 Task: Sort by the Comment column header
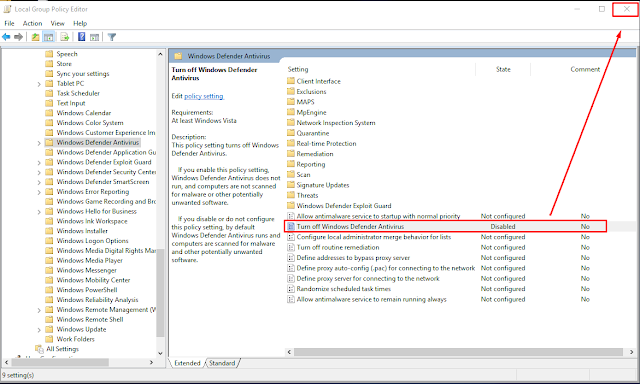point(585,69)
